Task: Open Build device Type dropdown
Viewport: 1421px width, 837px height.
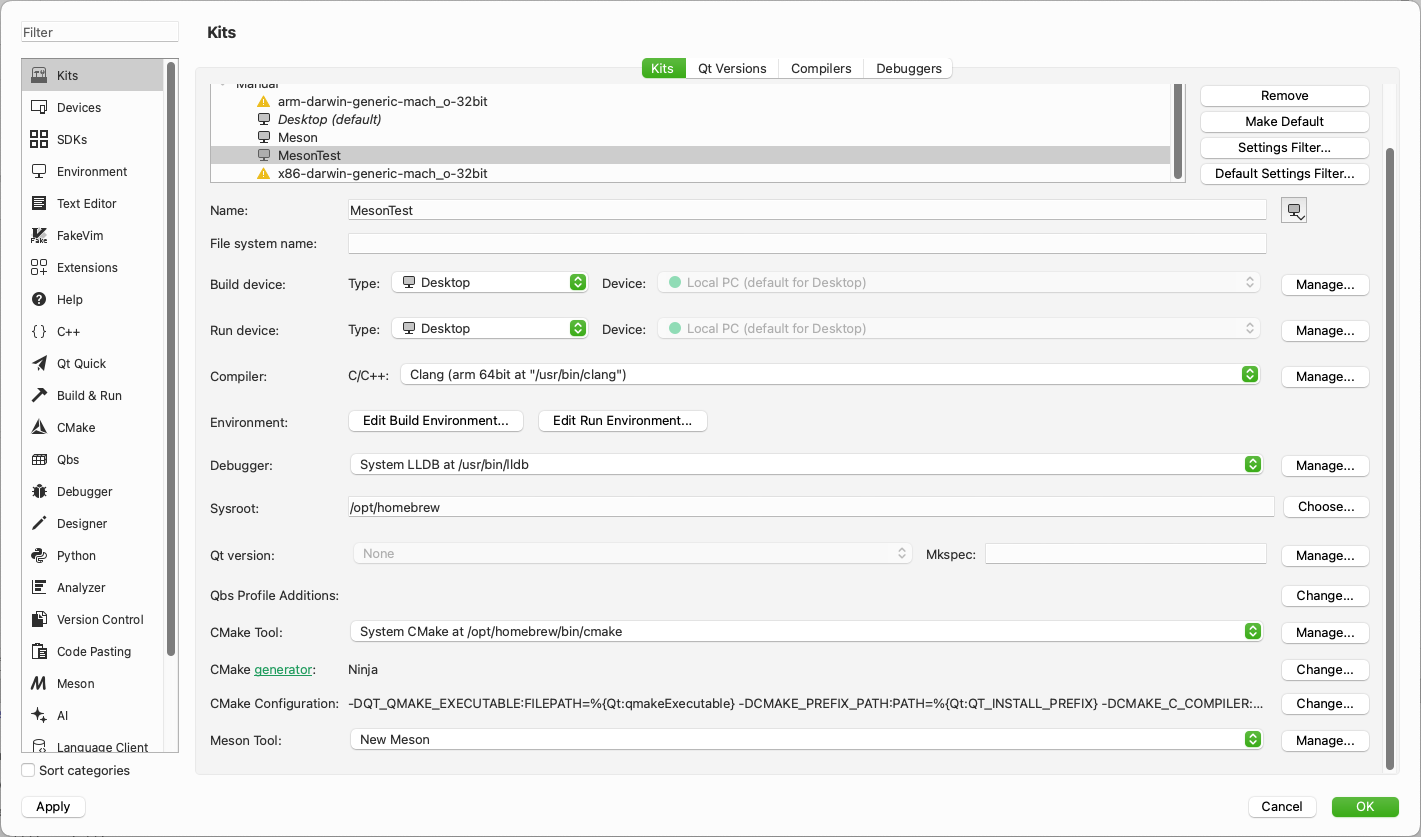Action: (x=489, y=283)
